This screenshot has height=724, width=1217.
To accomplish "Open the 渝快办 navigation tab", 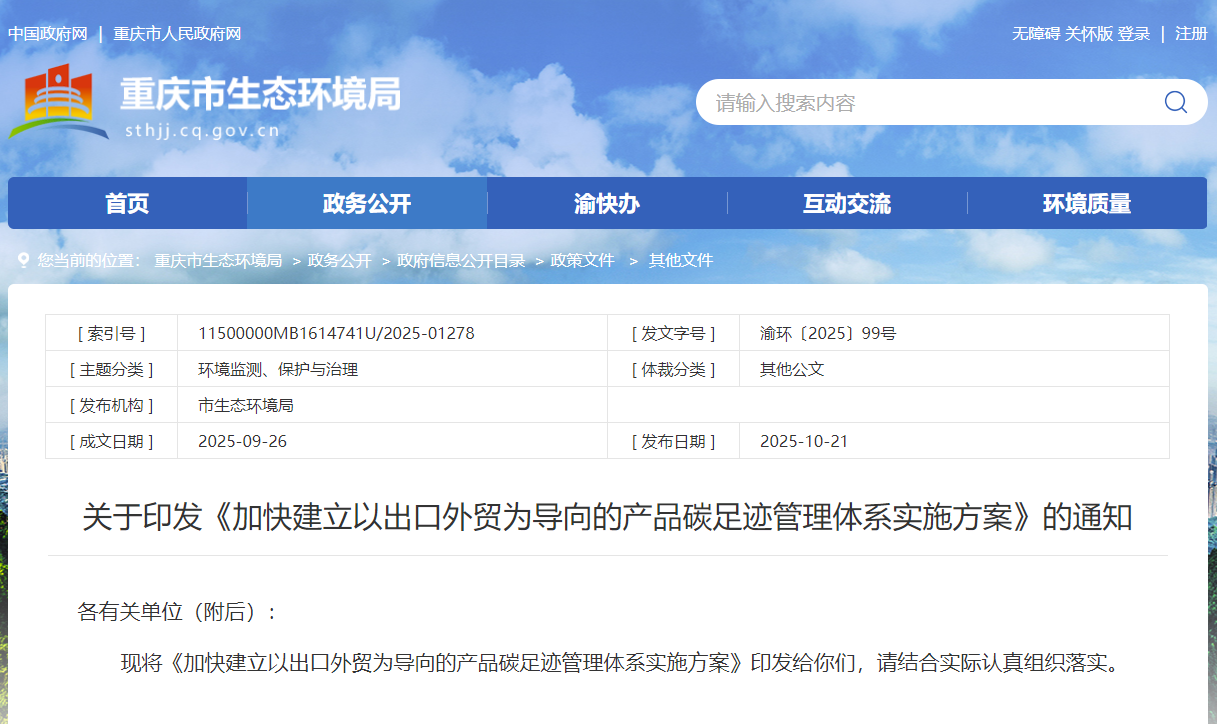I will click(607, 204).
